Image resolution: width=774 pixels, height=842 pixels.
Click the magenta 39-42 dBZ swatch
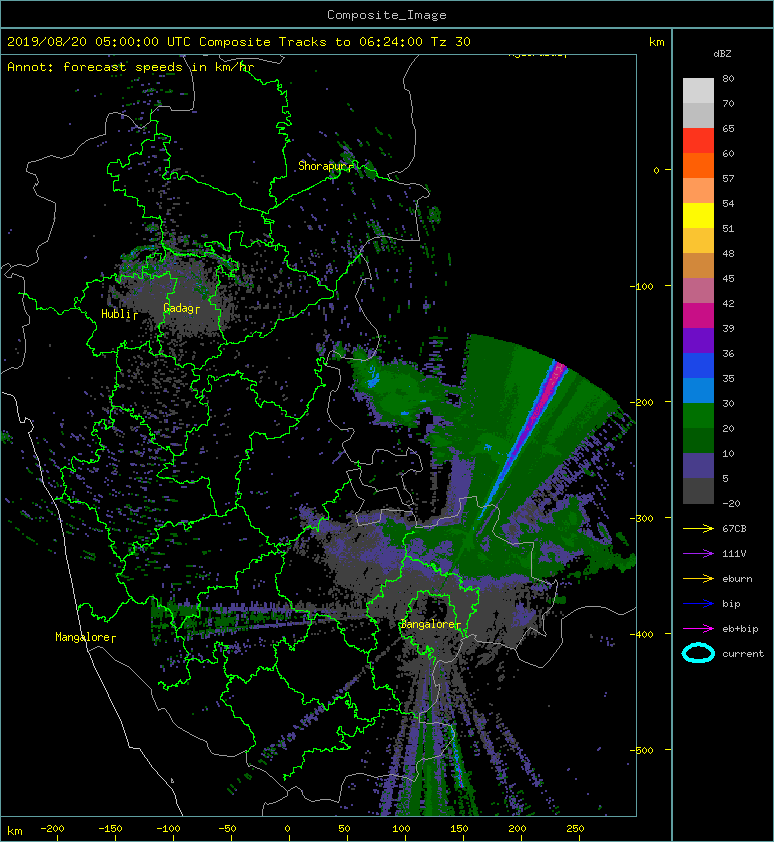(x=698, y=315)
